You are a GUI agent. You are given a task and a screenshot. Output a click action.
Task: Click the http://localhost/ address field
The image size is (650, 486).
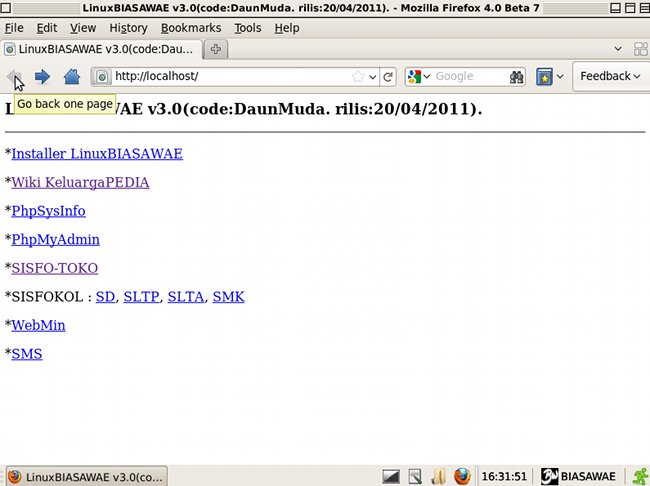[x=230, y=76]
